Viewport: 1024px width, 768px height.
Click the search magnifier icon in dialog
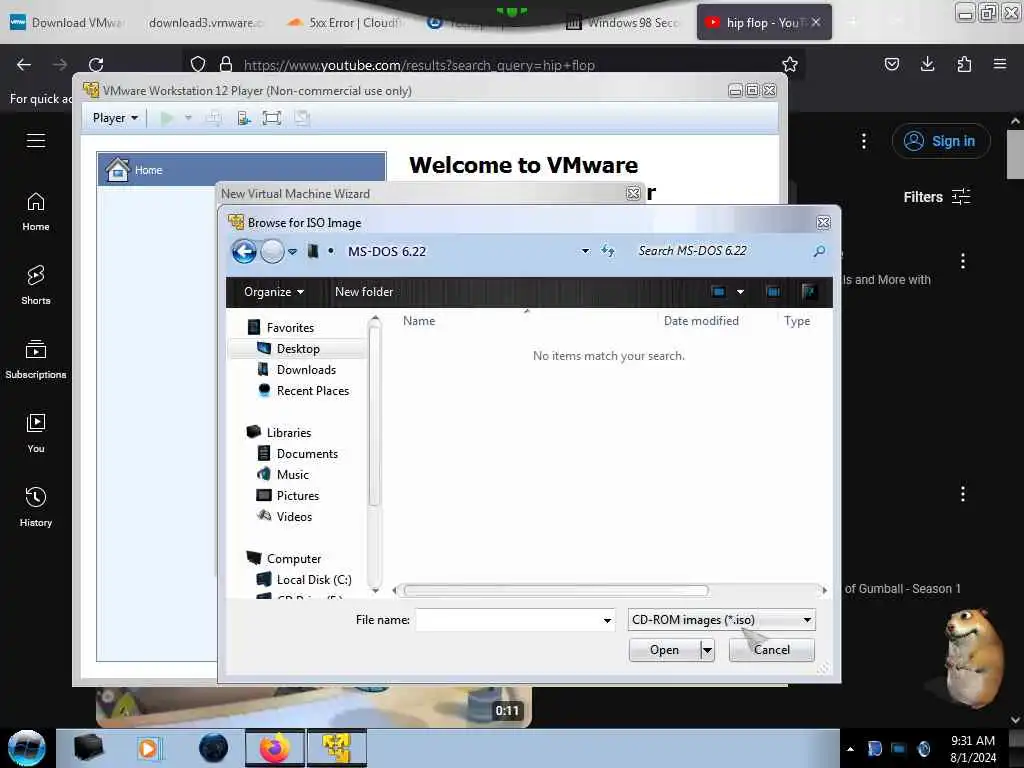coord(819,251)
